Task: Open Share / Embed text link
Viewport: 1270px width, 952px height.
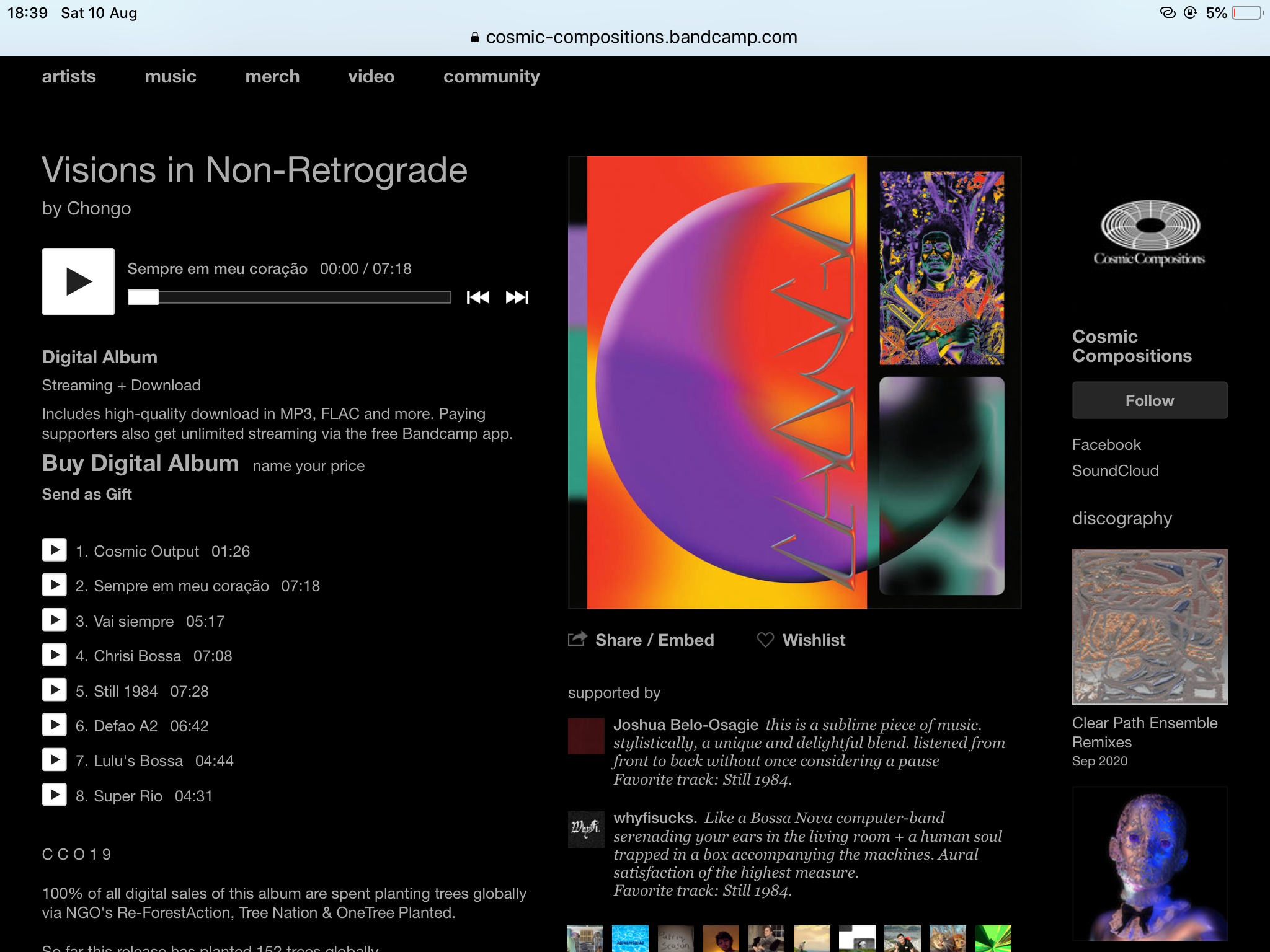Action: 655,640
